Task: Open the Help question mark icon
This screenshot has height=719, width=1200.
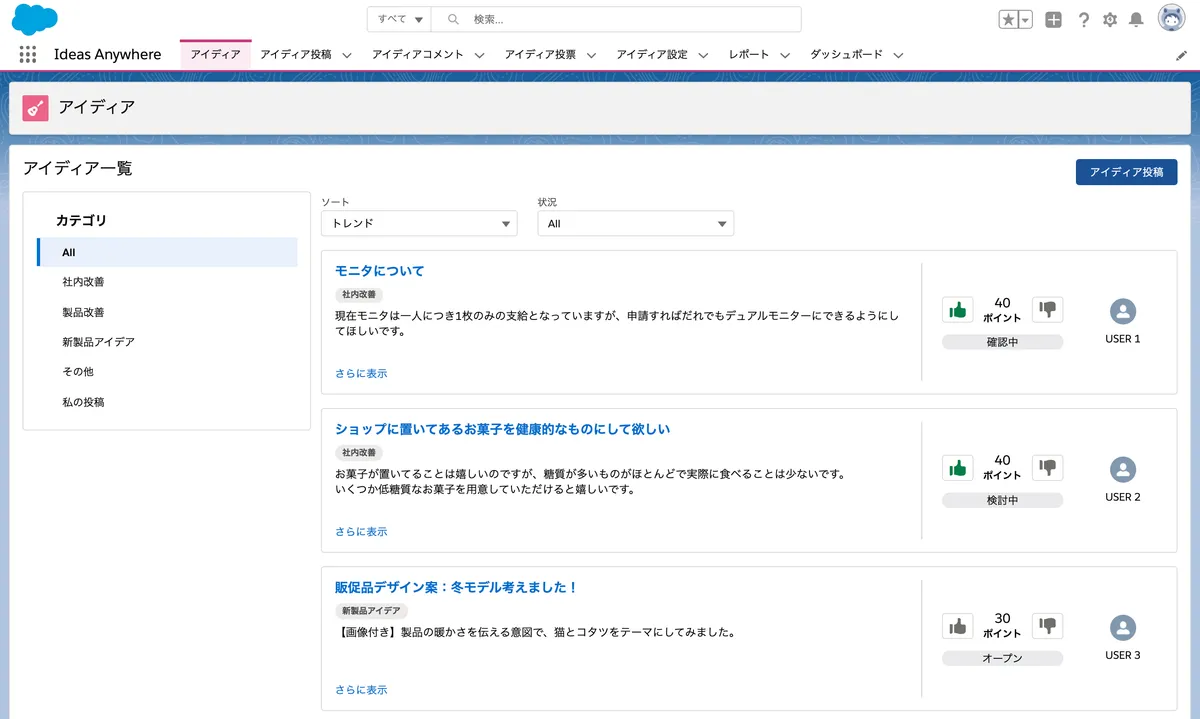Action: click(x=1084, y=20)
